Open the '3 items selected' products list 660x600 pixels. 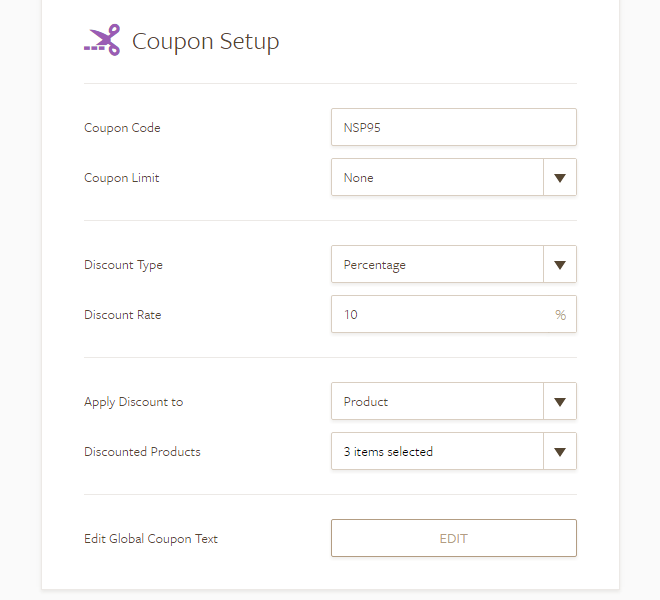click(437, 452)
